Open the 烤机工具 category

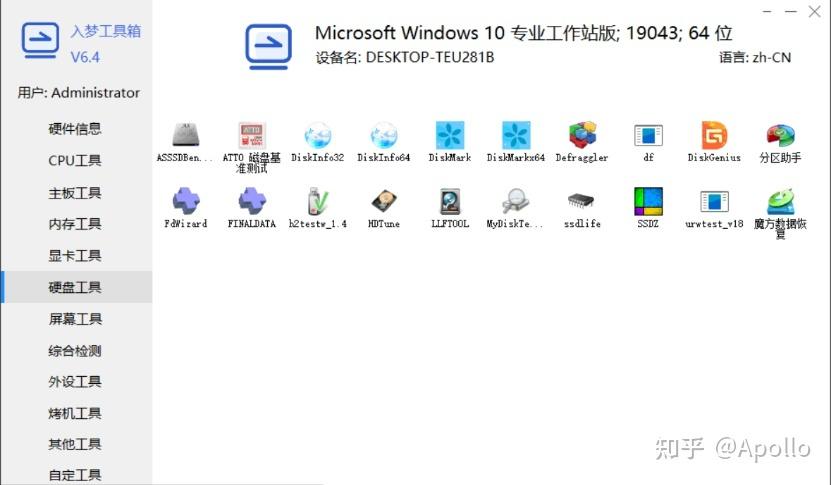[x=75, y=414]
